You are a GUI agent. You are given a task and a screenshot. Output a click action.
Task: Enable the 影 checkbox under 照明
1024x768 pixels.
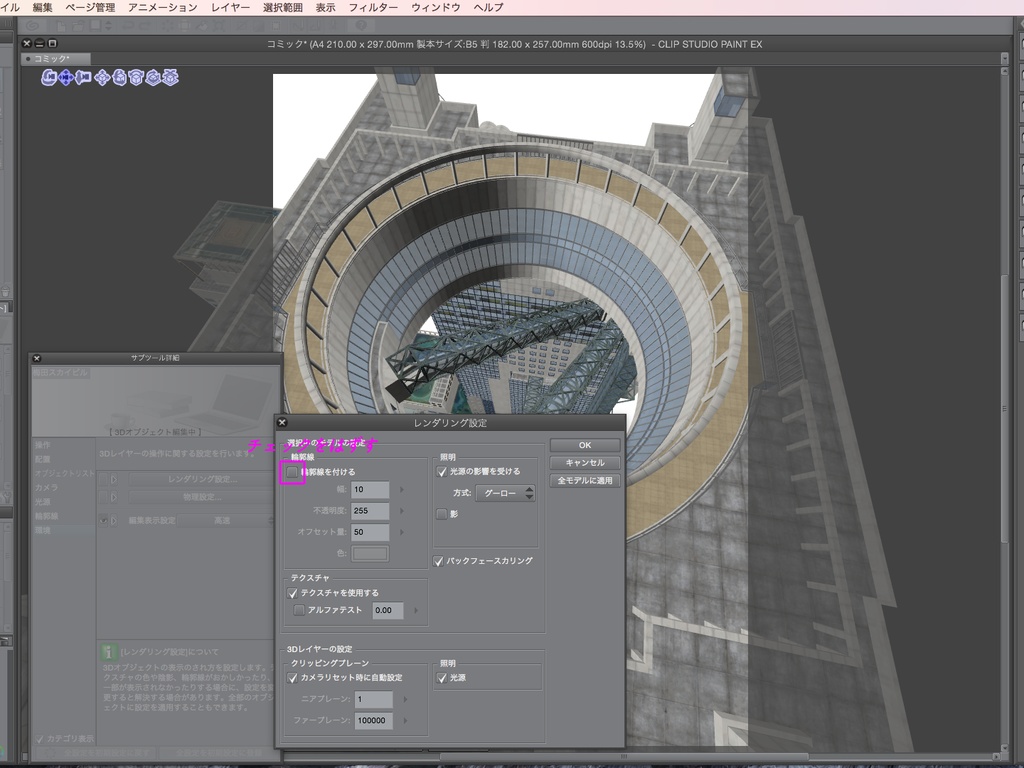pos(441,513)
